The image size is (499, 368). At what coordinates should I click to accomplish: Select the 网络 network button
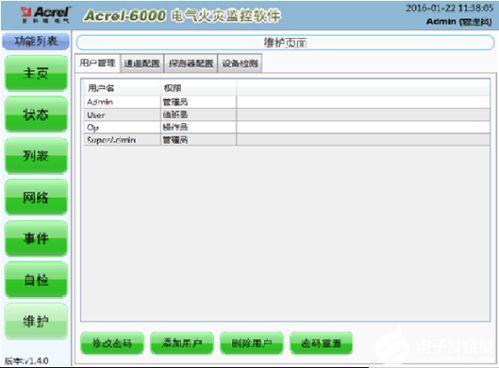point(36,197)
